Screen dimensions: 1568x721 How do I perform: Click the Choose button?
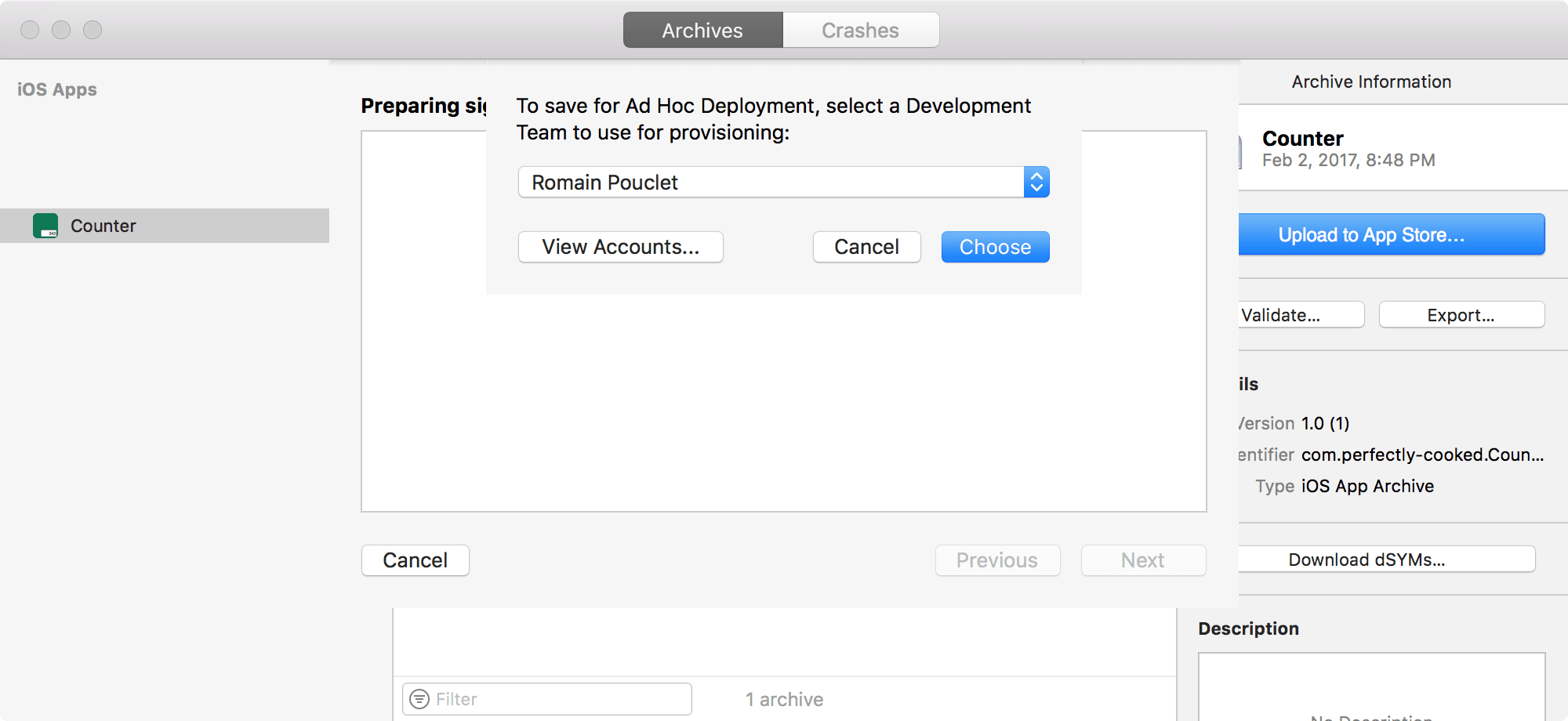[x=995, y=247]
